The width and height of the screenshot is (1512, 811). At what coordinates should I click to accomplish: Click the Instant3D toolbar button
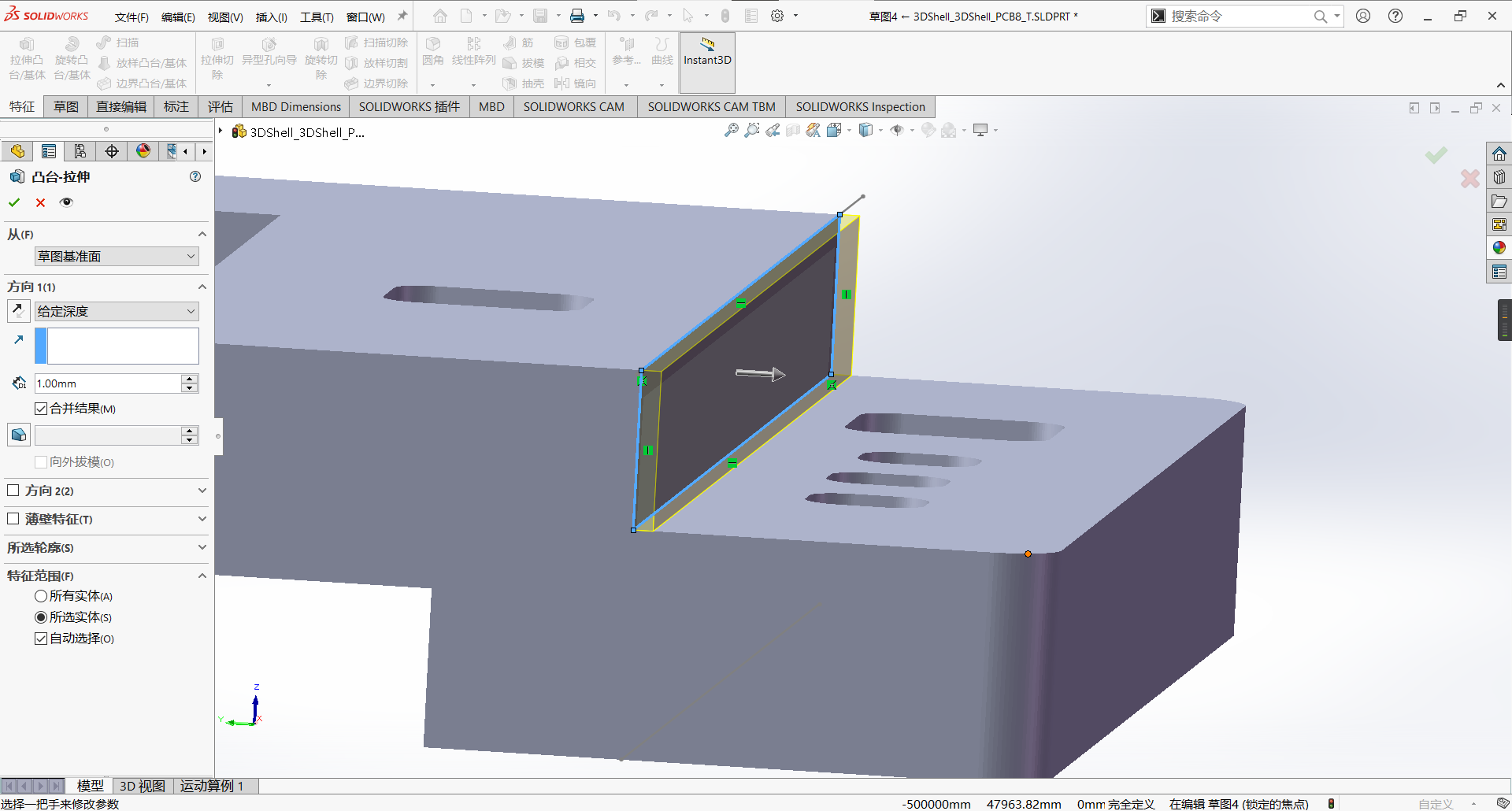[706, 54]
